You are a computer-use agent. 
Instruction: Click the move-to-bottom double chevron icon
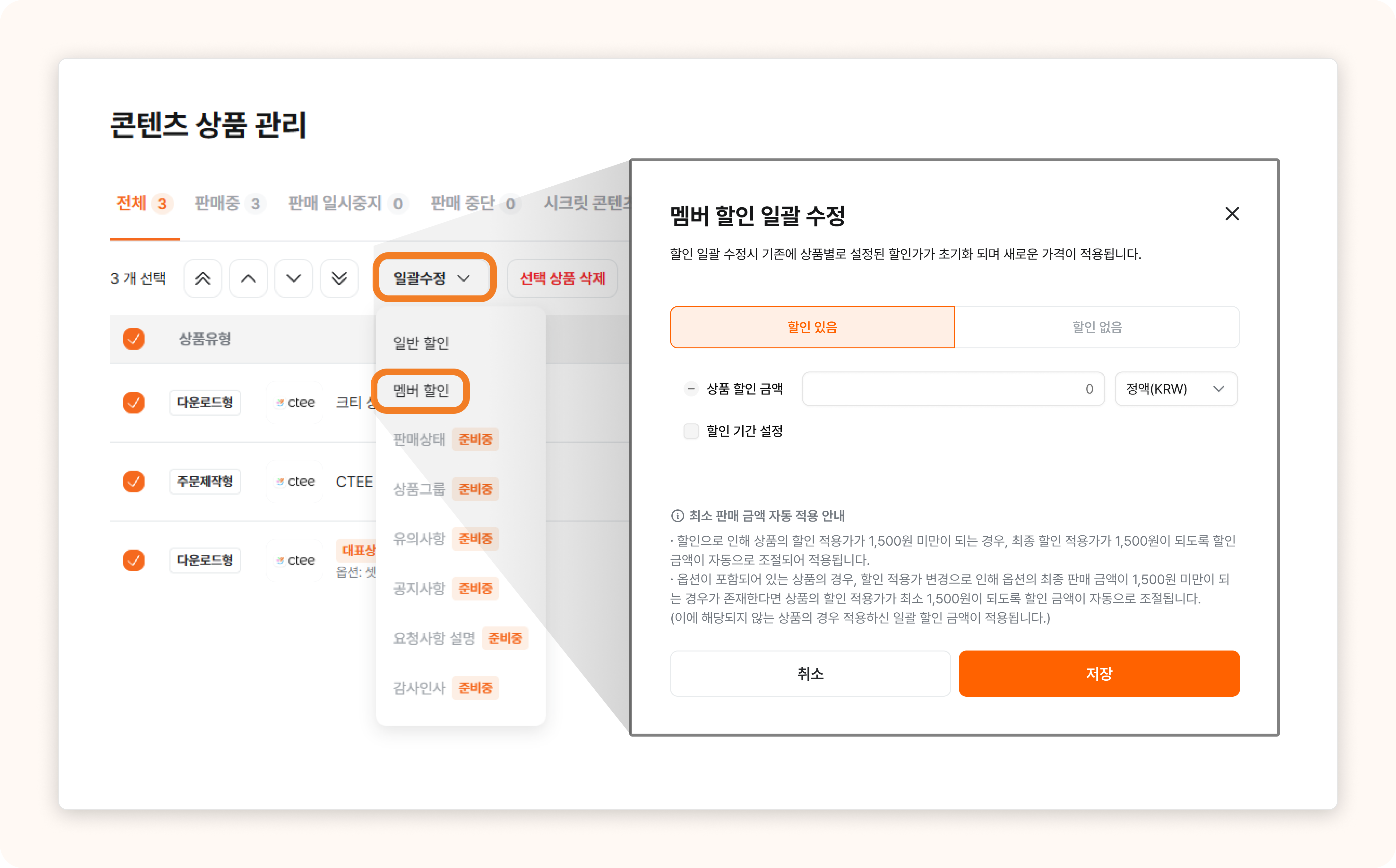pos(339,278)
